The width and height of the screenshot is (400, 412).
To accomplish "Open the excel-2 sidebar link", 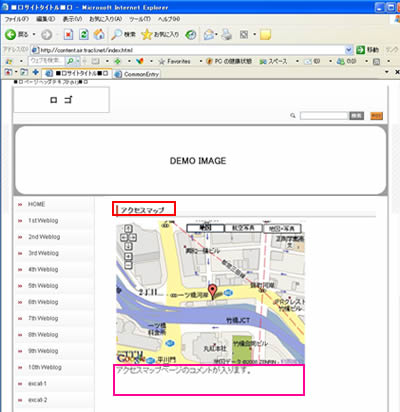I will [x=37, y=400].
